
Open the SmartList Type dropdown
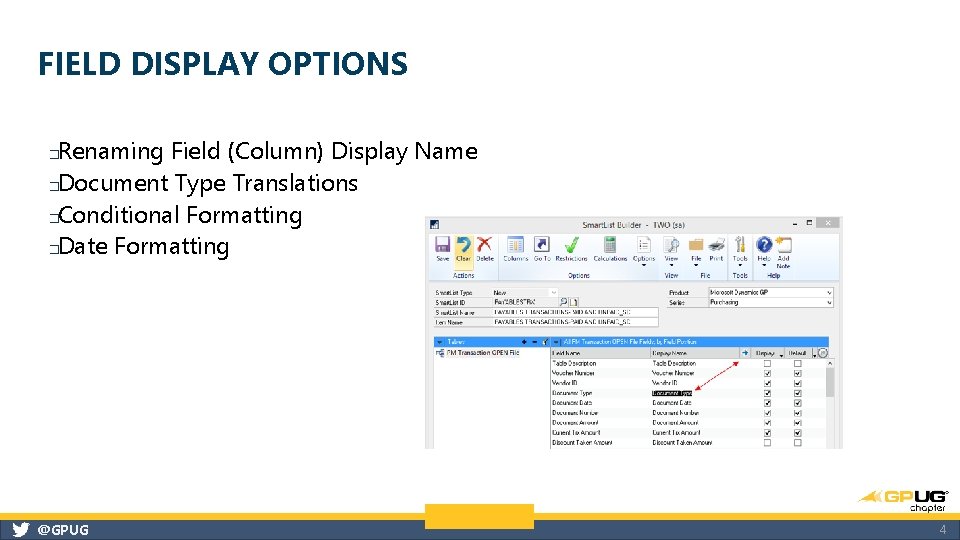coord(553,293)
